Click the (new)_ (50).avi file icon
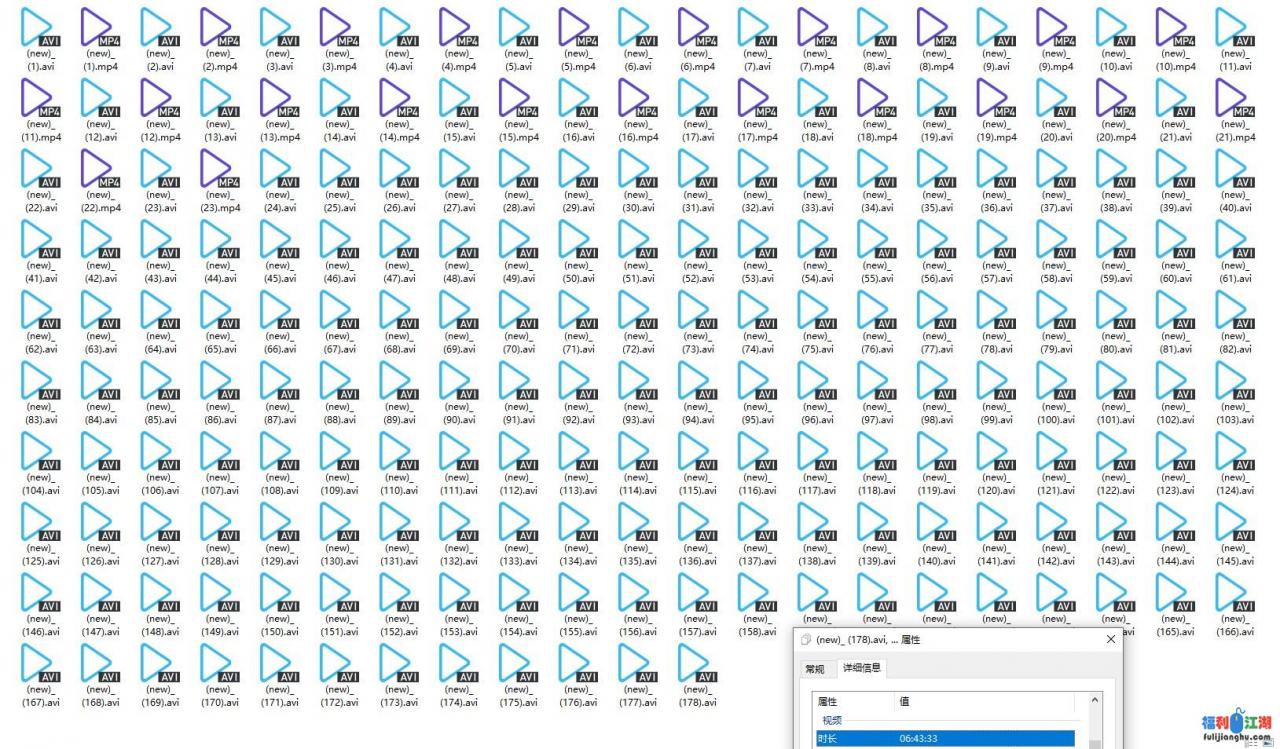The width and height of the screenshot is (1280, 749). tap(577, 241)
